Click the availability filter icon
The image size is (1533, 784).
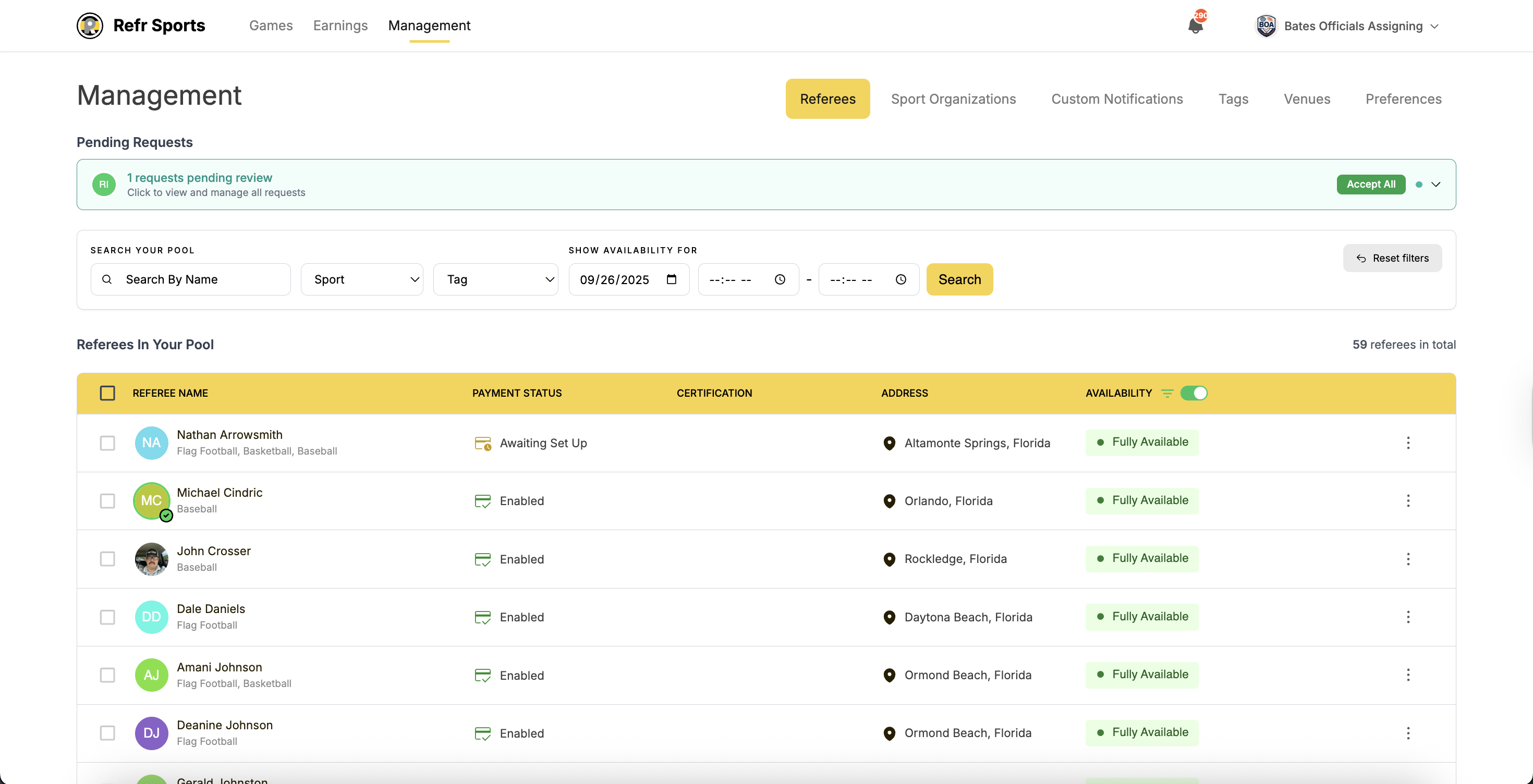click(x=1167, y=393)
